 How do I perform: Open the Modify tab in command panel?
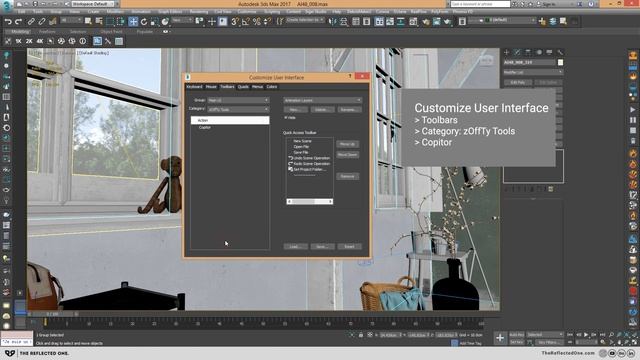[517, 52]
